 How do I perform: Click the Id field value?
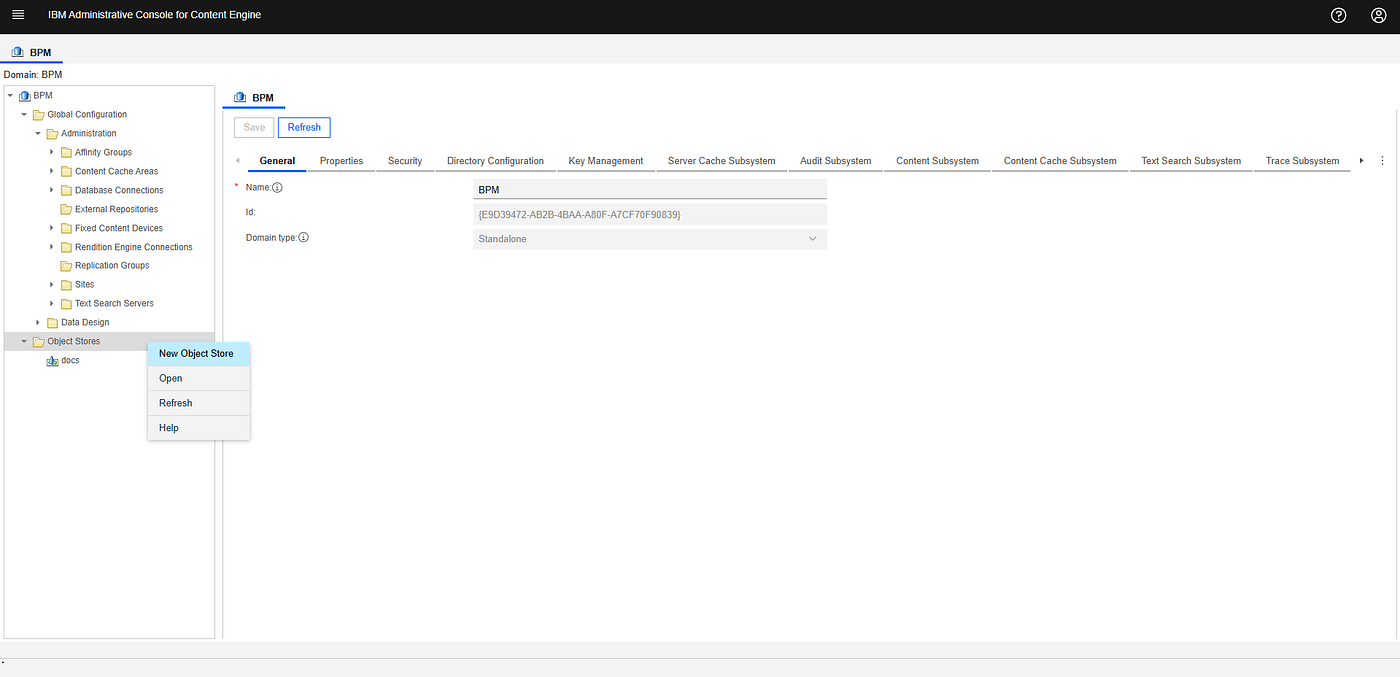click(x=650, y=214)
